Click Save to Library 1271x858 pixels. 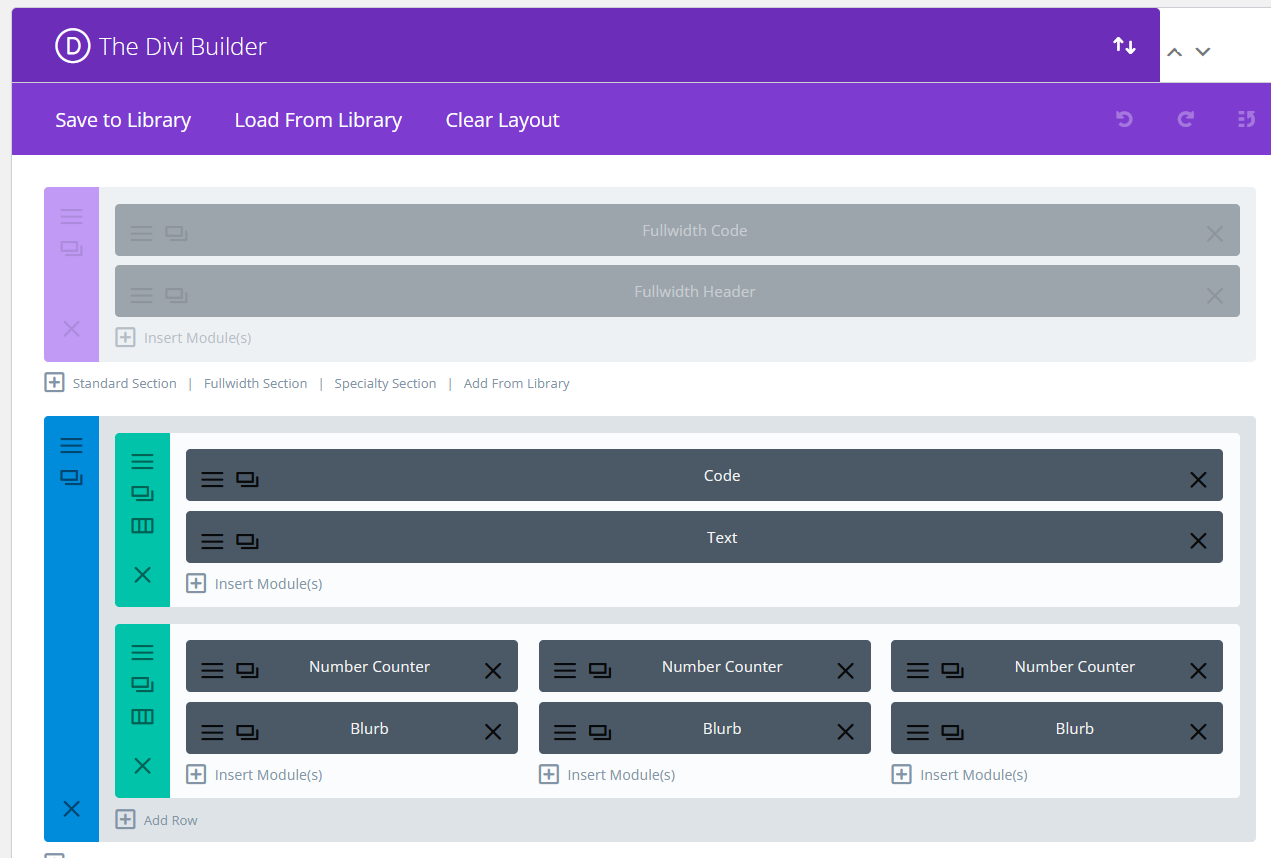[x=123, y=120]
